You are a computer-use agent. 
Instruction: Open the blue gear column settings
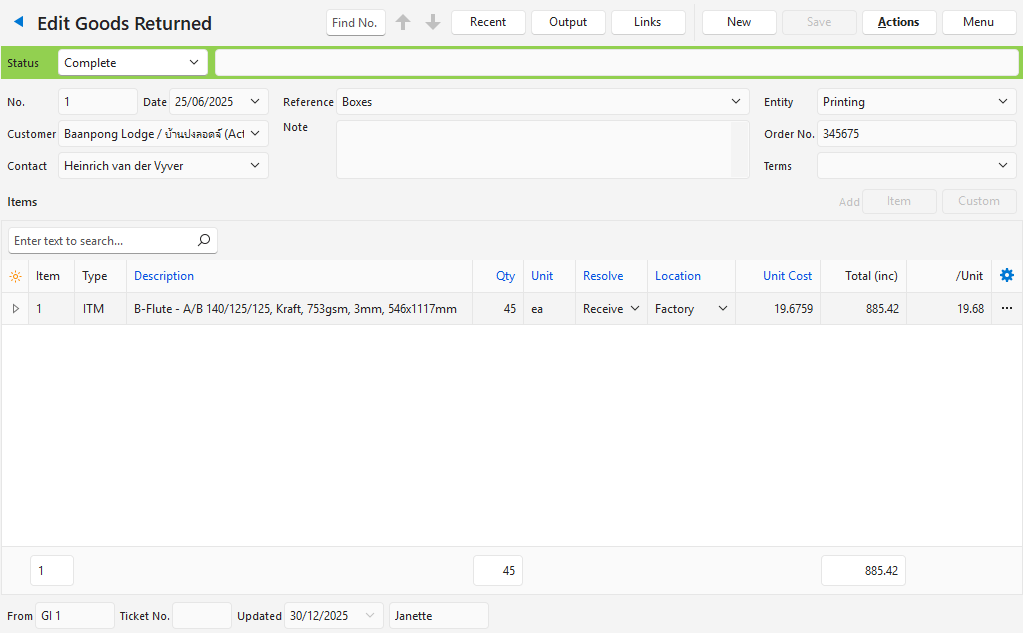click(x=1007, y=276)
